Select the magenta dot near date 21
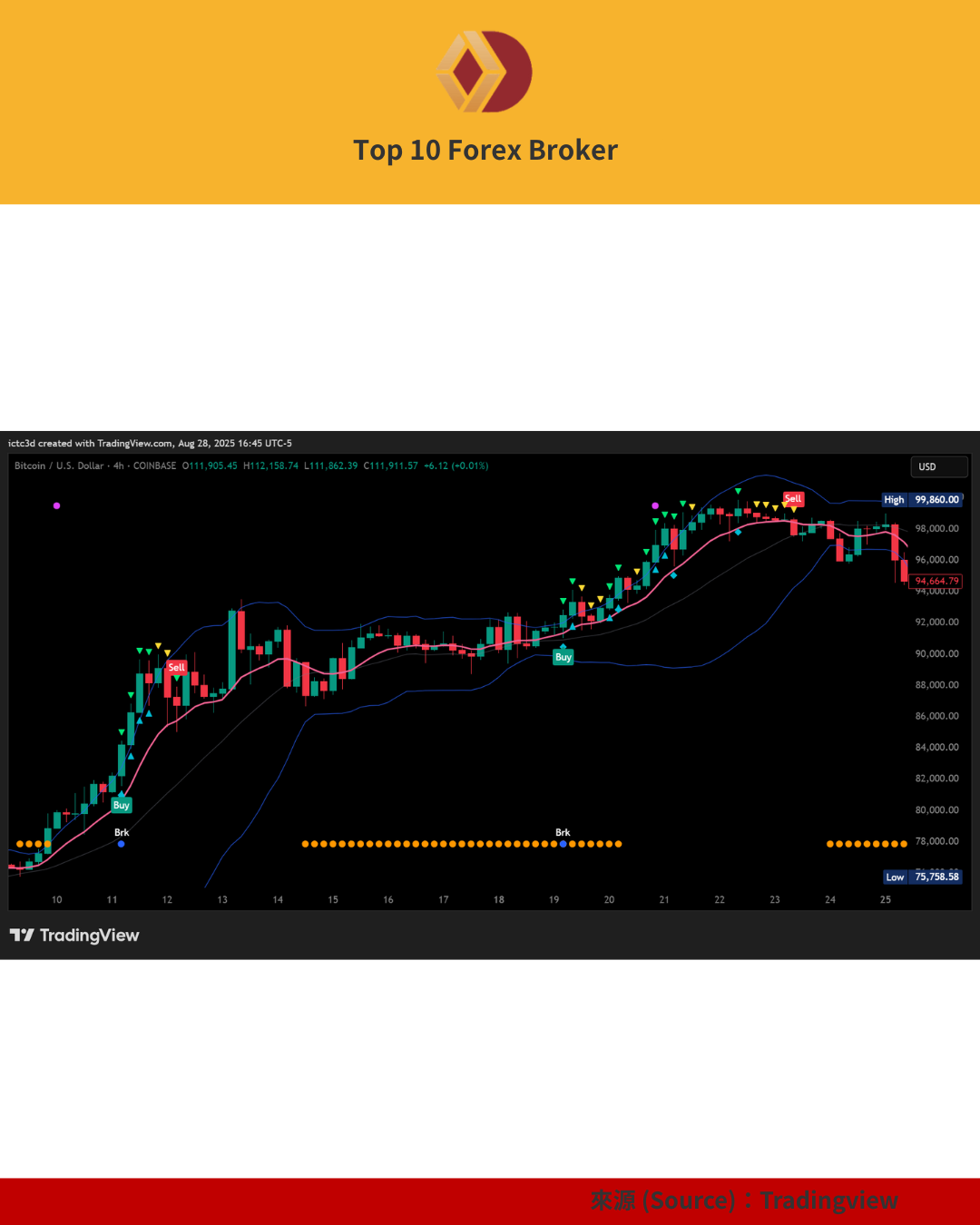The height and width of the screenshot is (1225, 980). 655,505
